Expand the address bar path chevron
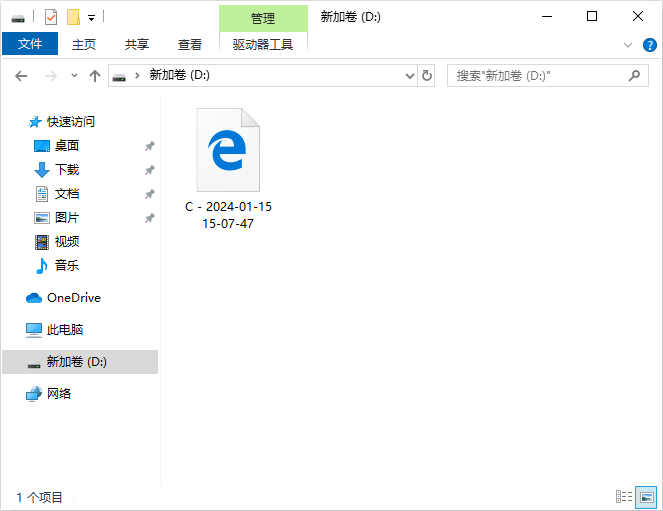 tap(137, 76)
